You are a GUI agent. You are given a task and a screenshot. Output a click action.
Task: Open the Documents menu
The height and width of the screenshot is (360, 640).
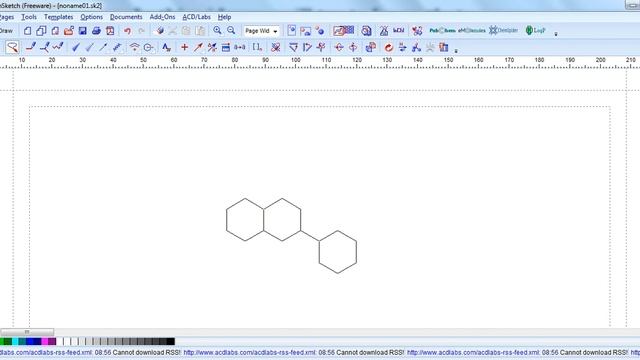pyautogui.click(x=126, y=17)
